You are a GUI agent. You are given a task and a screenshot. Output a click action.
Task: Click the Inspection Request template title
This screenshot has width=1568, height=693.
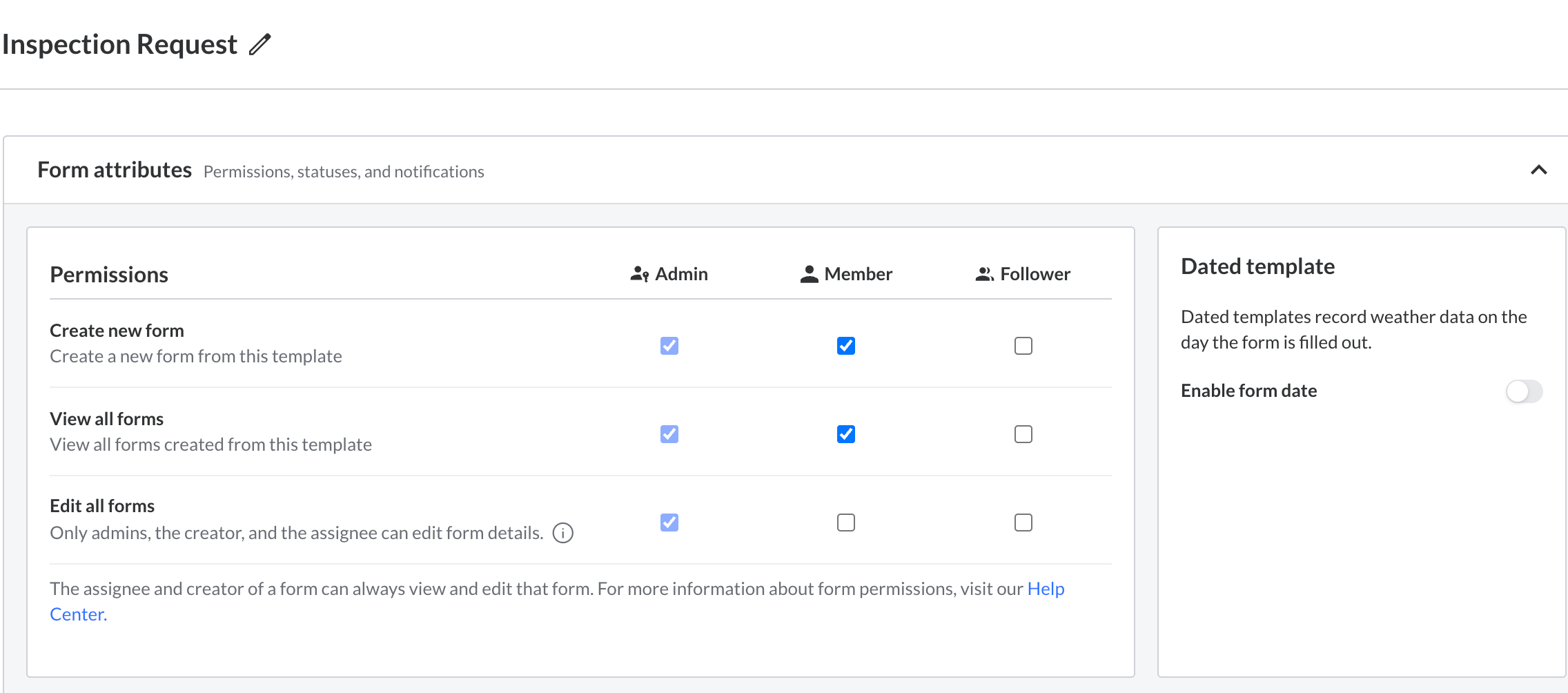click(x=119, y=45)
